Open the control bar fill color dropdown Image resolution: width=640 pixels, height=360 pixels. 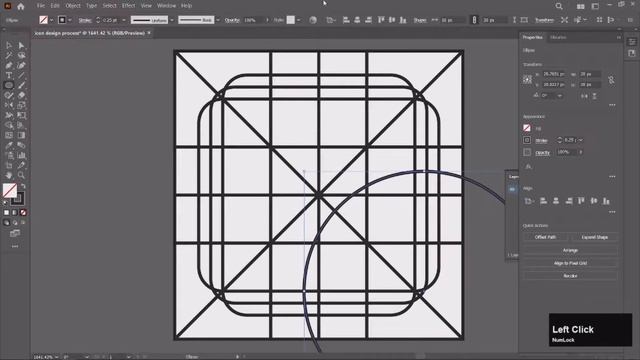pos(51,20)
